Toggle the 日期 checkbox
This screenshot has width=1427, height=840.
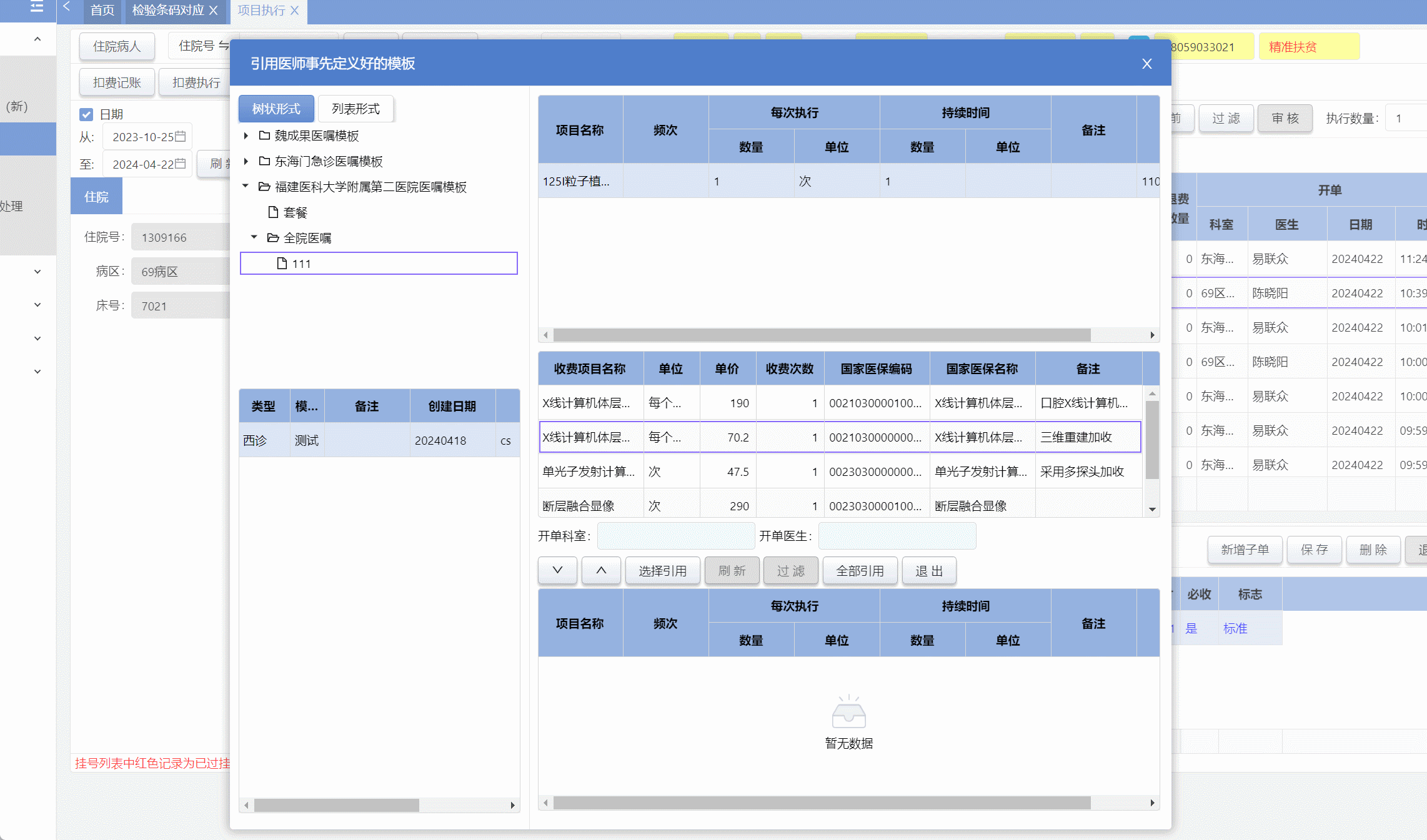tap(86, 114)
